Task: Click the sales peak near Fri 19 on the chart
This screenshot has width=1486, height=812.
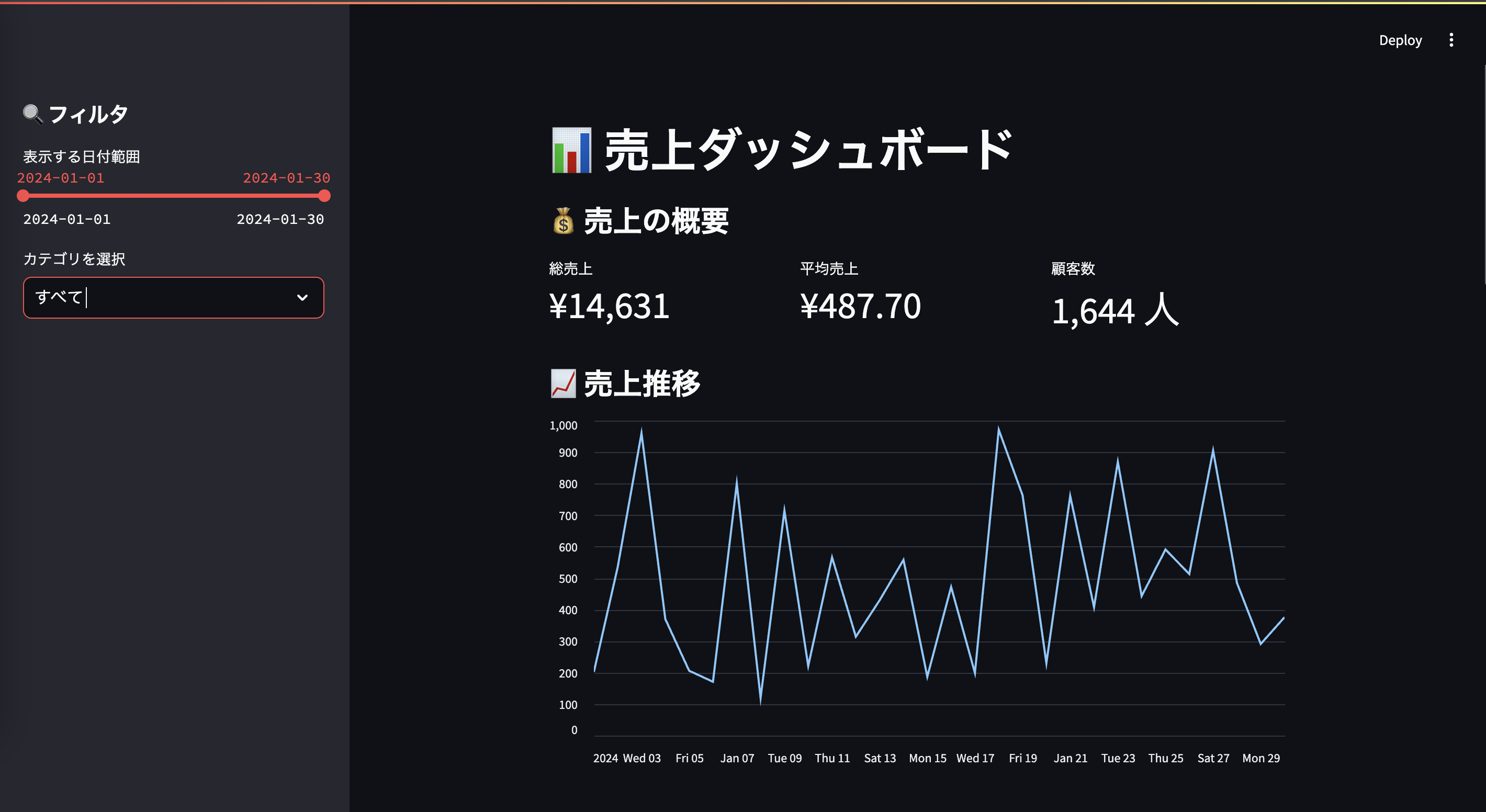Action: (x=997, y=427)
